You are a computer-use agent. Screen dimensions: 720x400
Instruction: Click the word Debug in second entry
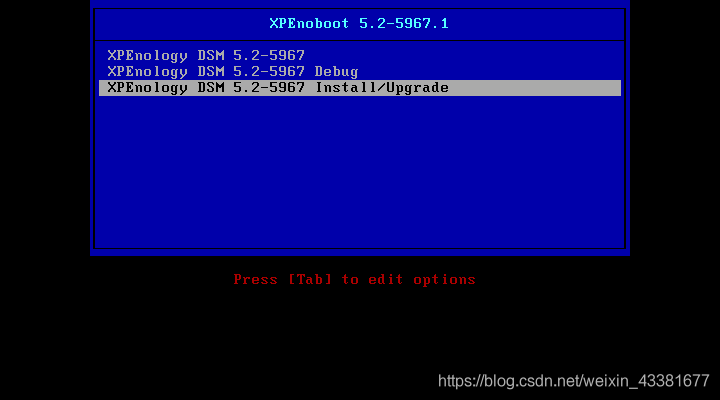(336, 72)
